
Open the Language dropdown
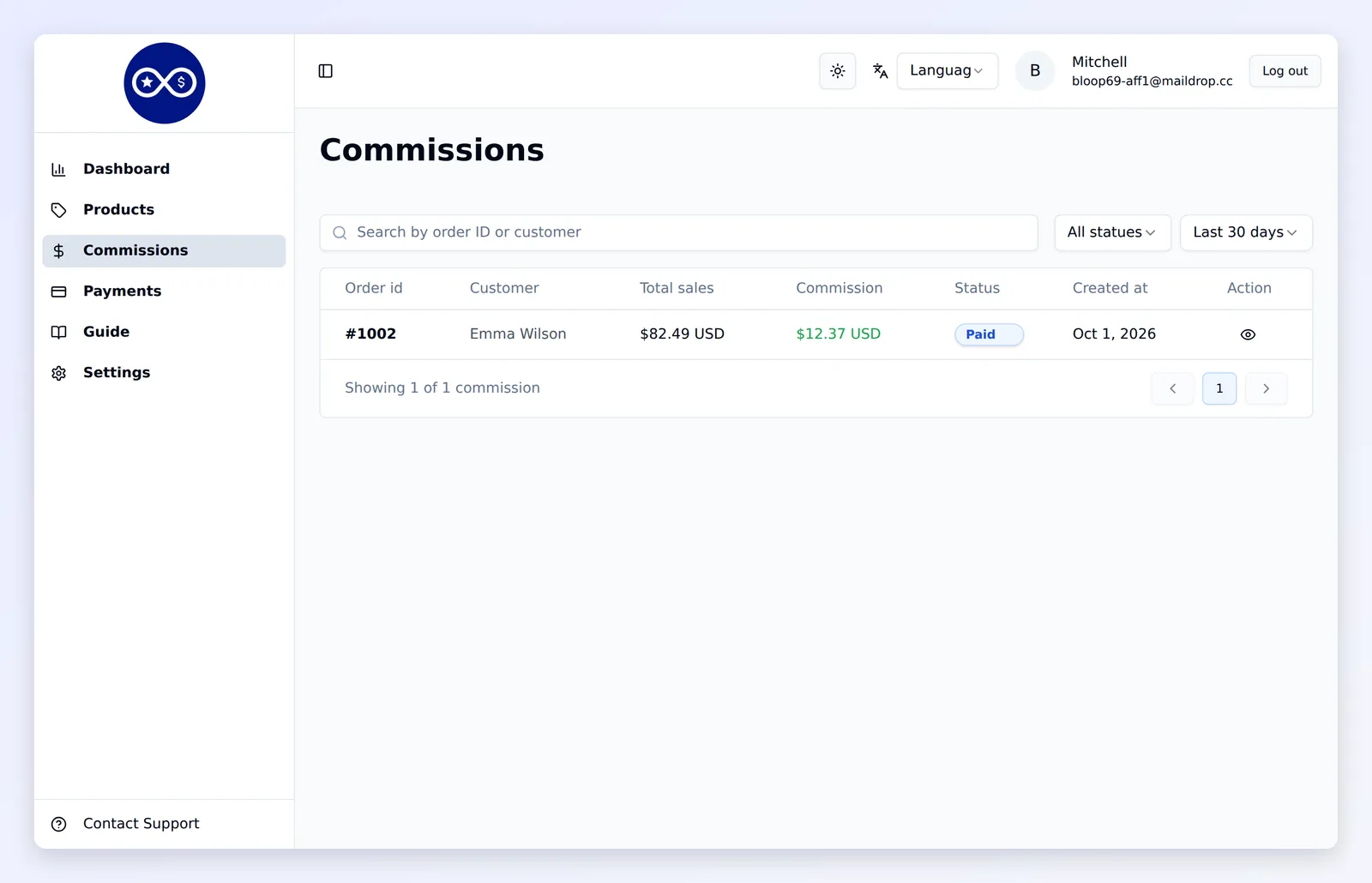coord(948,71)
